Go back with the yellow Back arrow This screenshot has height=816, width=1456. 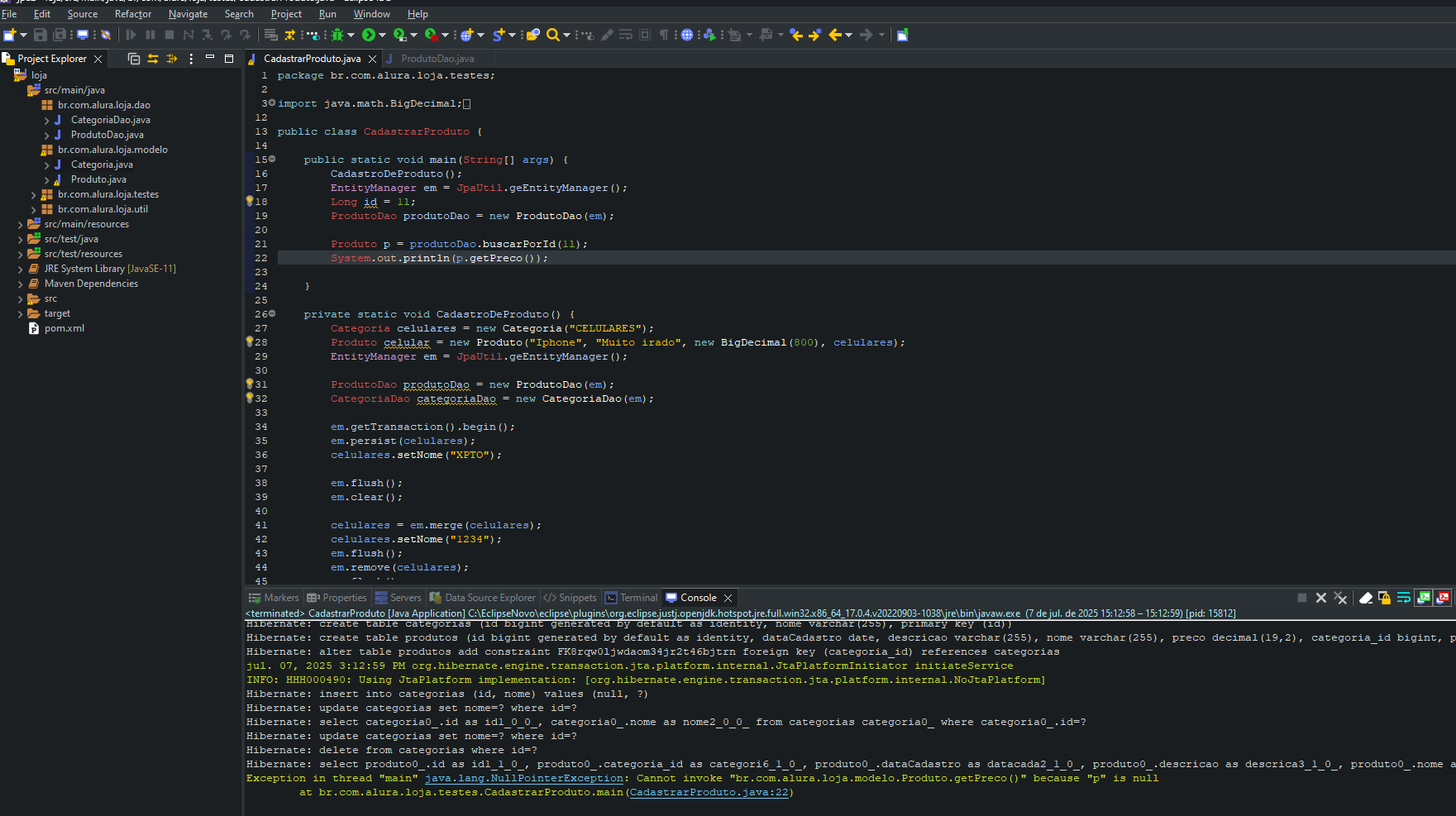click(835, 35)
